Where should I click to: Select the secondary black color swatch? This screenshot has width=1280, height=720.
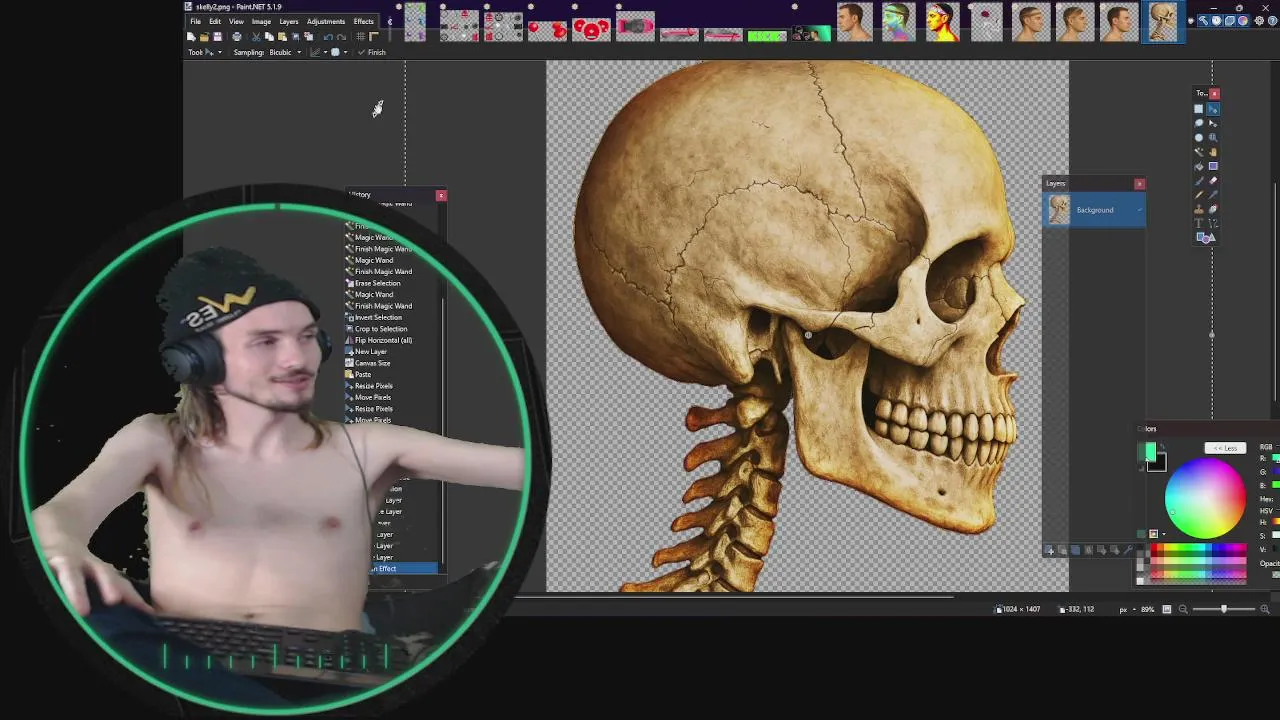click(1162, 466)
